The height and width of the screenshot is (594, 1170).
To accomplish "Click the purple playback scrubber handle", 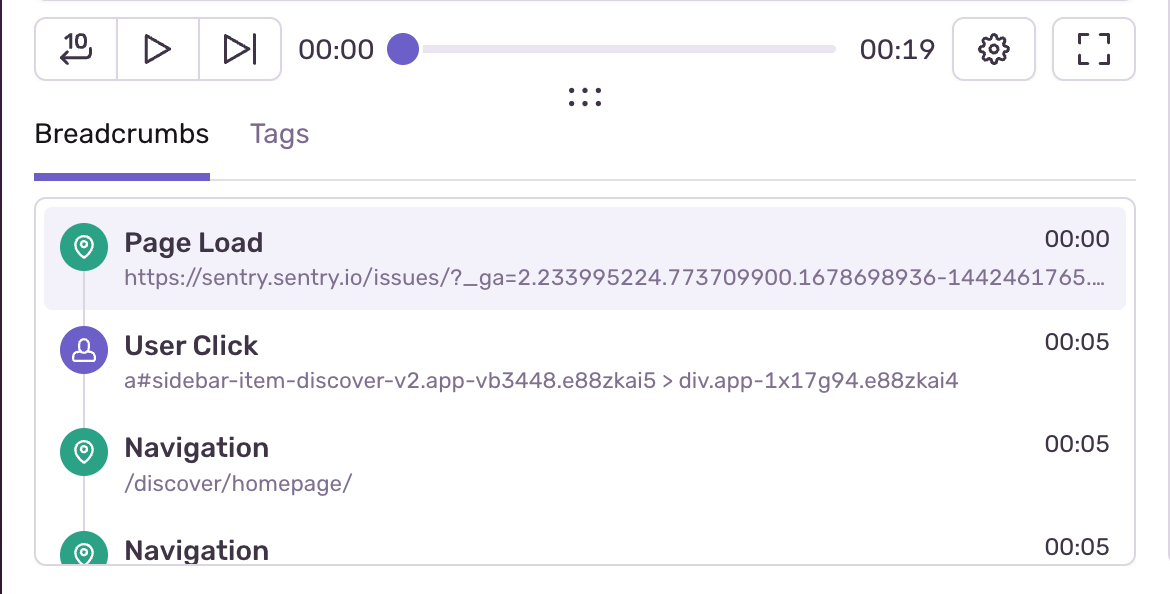I will tap(403, 49).
